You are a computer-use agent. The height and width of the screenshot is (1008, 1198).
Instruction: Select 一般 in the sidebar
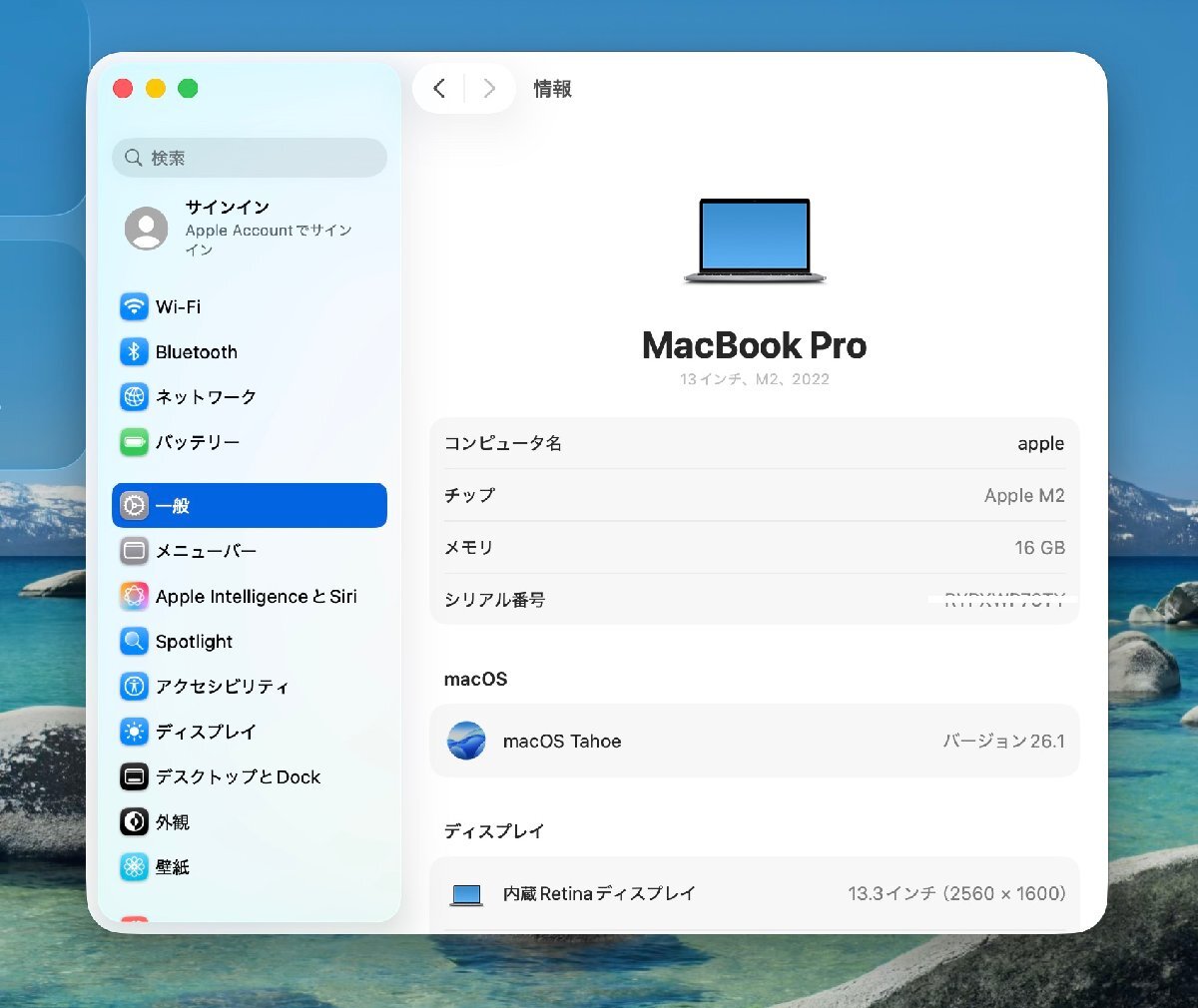point(250,505)
